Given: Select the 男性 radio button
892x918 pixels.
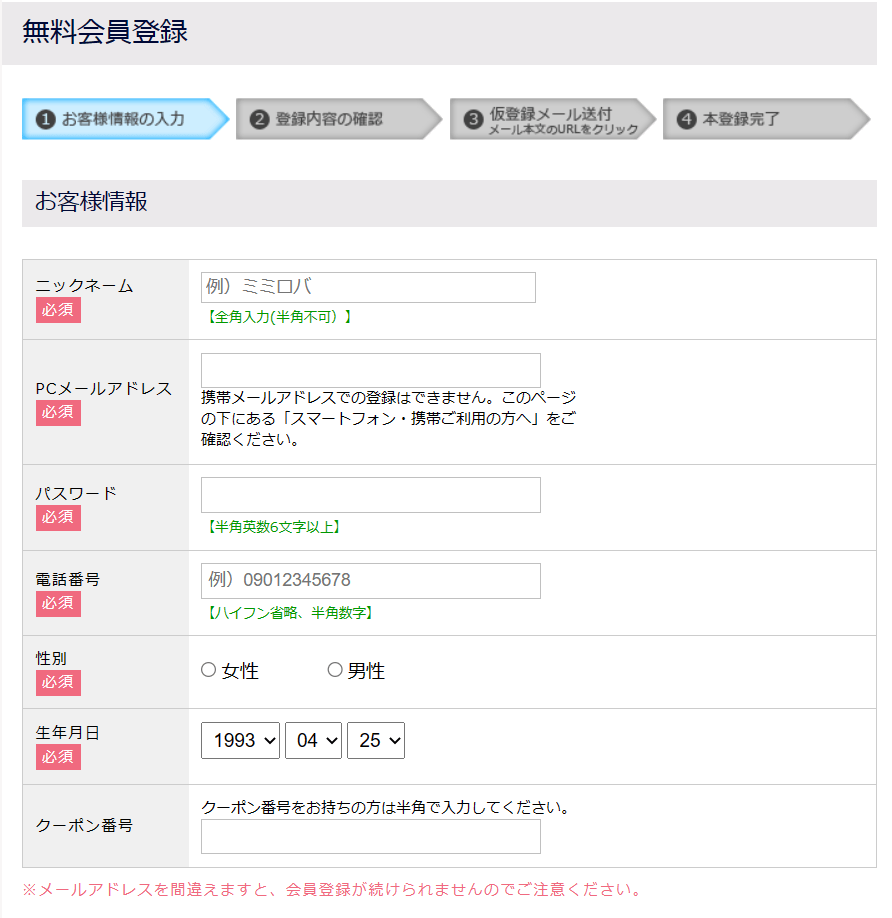Looking at the screenshot, I should [335, 671].
